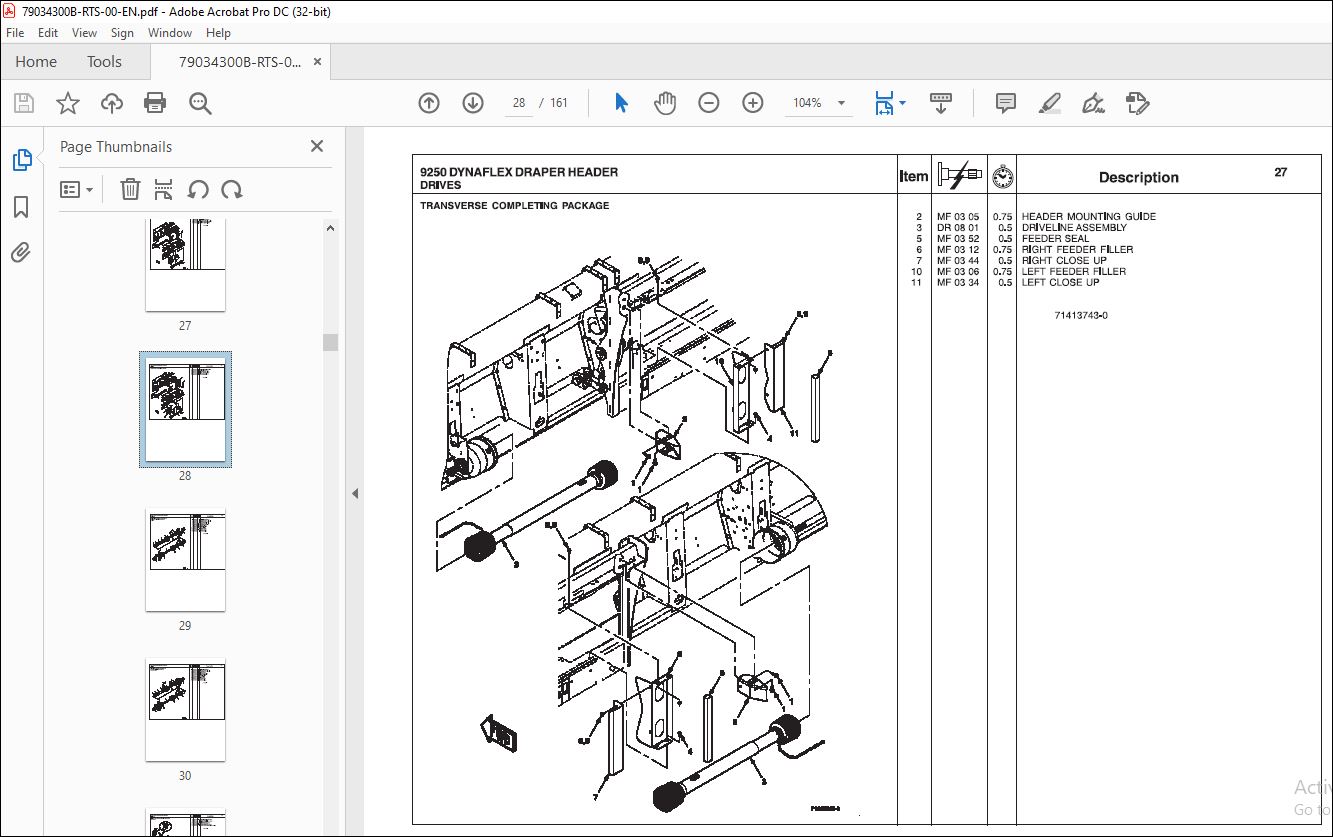Click the fit page width icon
Viewport: 1333px width, 837px height.
click(884, 103)
